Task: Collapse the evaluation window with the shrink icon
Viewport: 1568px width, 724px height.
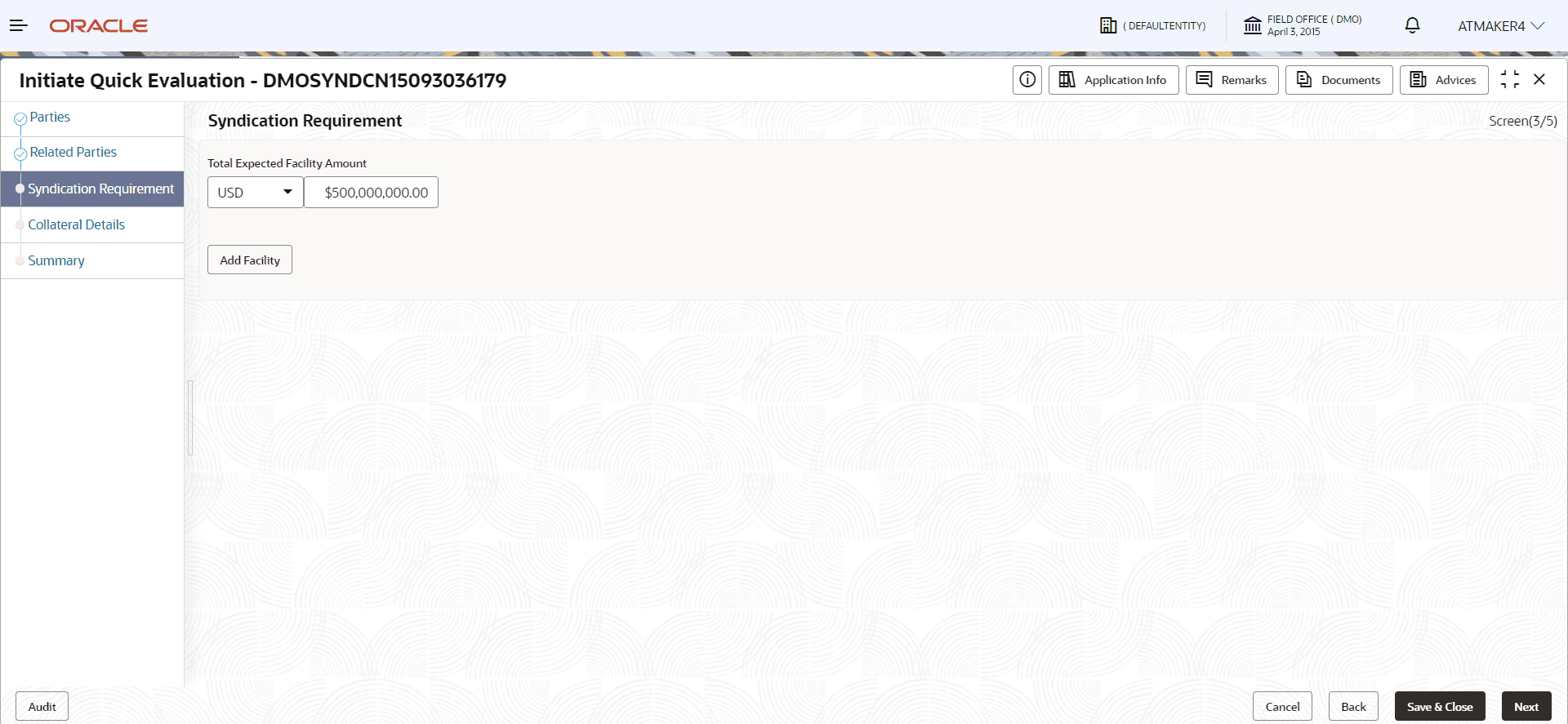Action: [1510, 80]
